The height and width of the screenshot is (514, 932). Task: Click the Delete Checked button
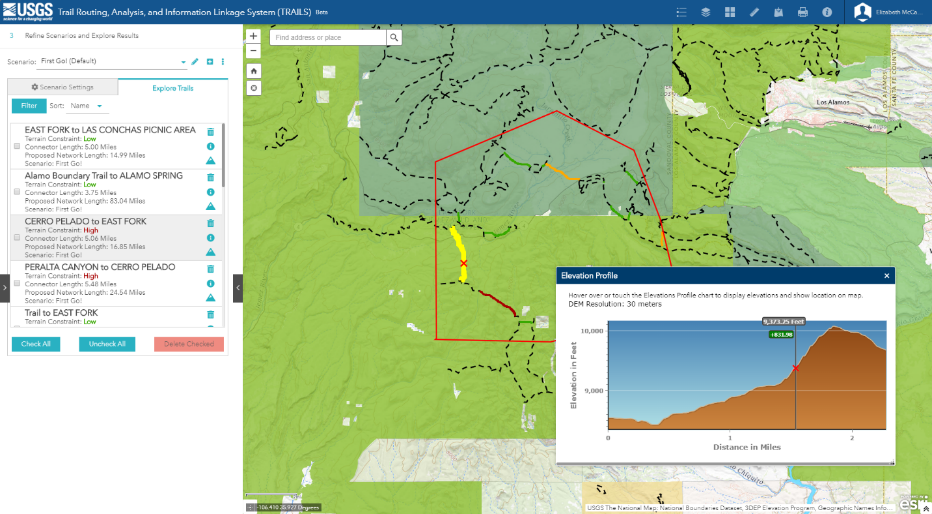coord(189,344)
